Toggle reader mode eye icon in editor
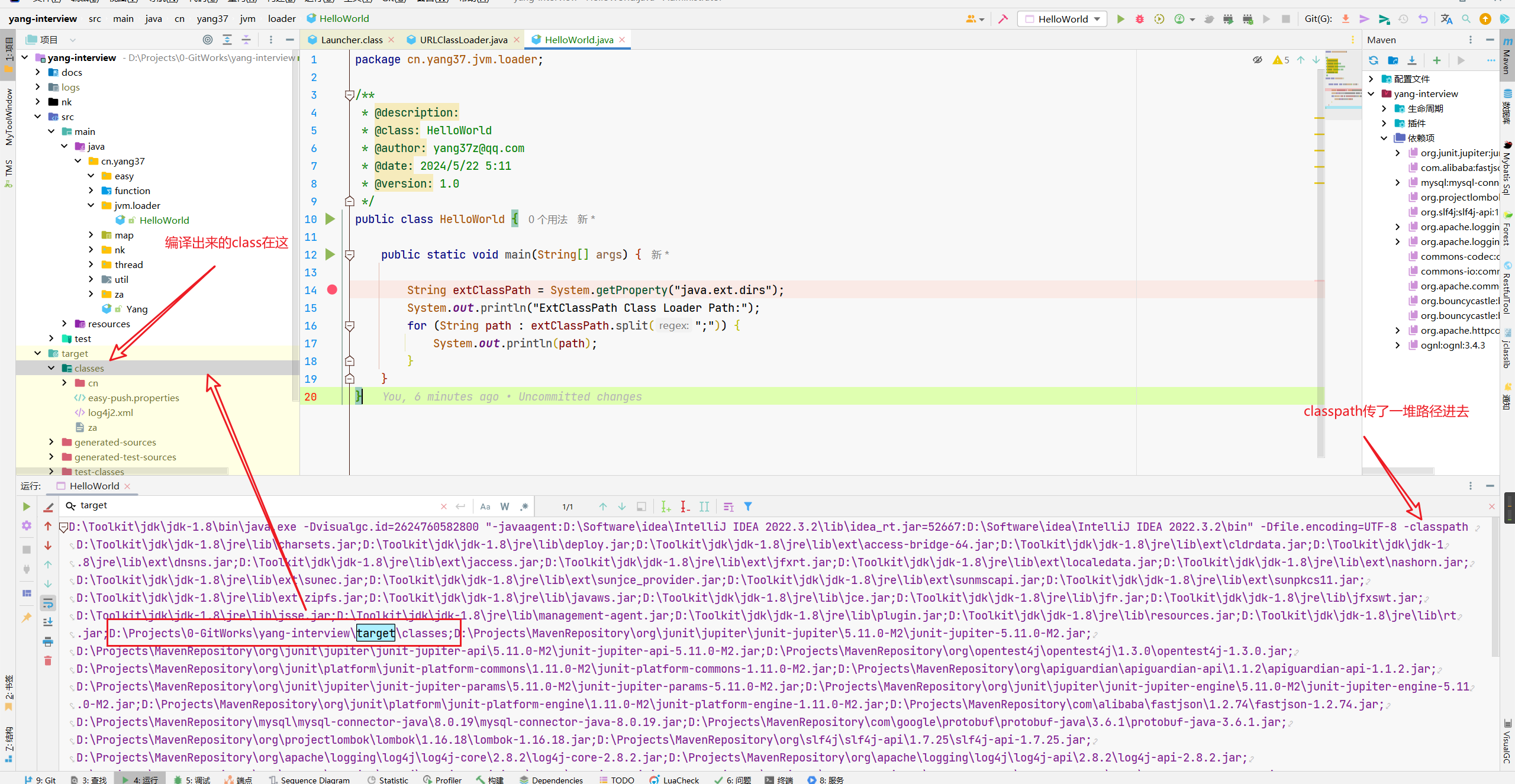Screen dimensions: 1515x784 click(x=1258, y=60)
